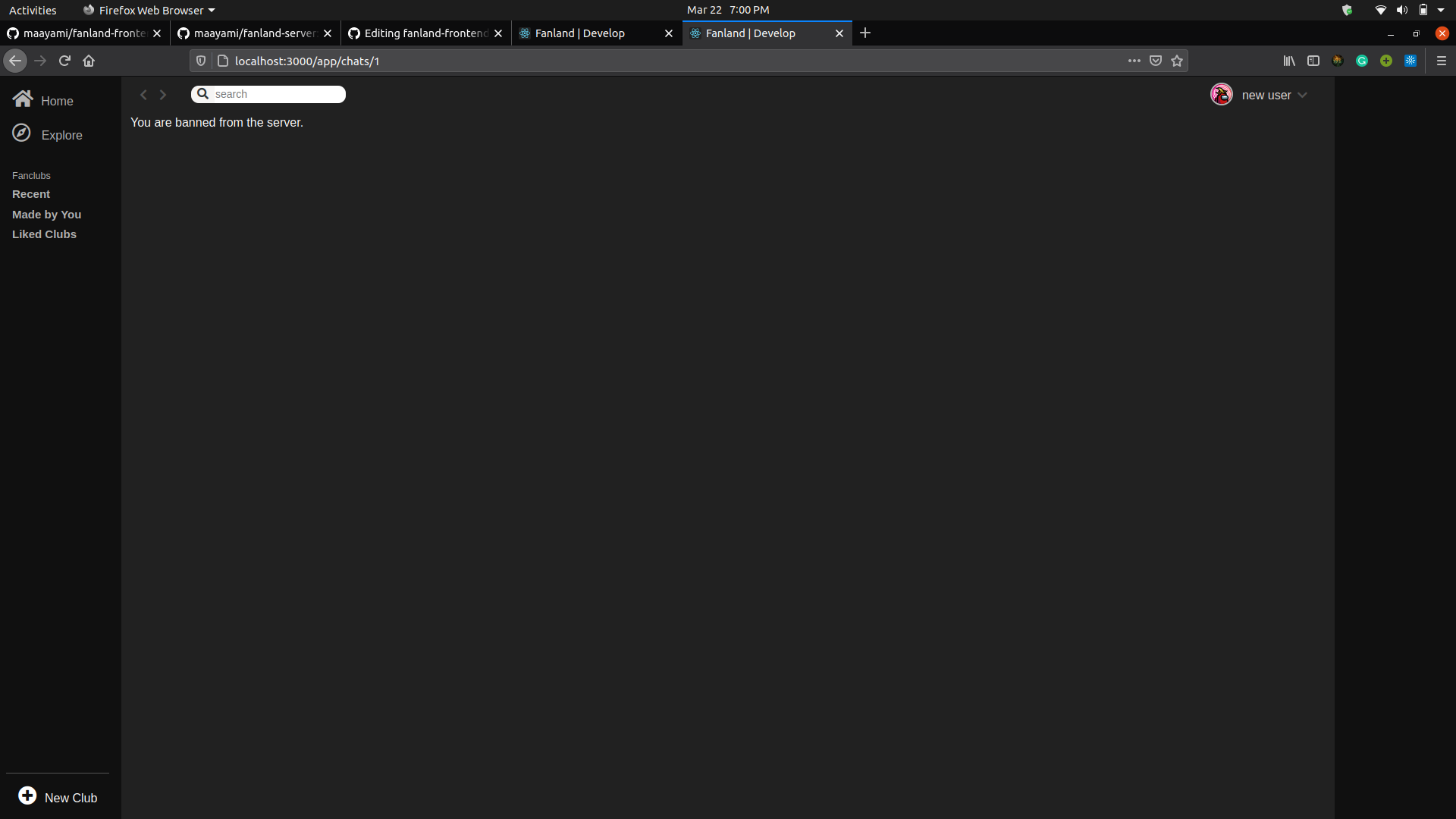Select the Home icon in the sidebar

point(23,98)
